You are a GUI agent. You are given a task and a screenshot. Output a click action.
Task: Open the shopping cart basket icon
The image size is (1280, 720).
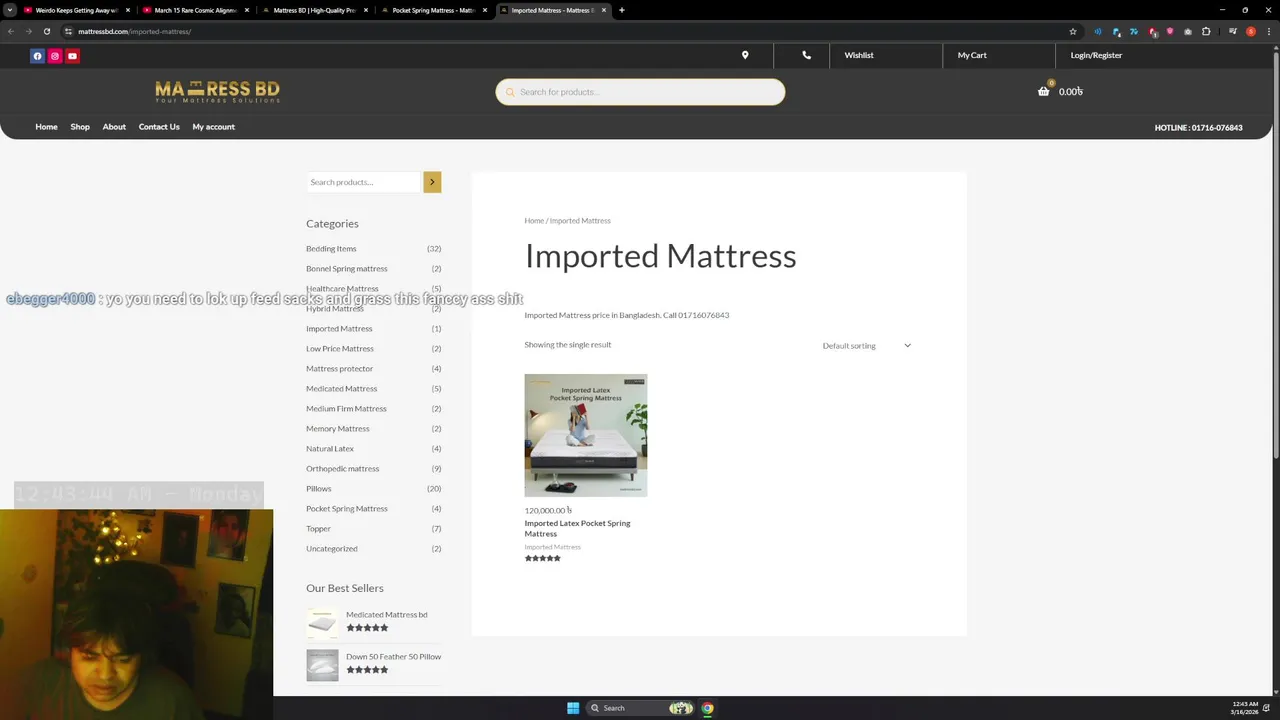1043,91
